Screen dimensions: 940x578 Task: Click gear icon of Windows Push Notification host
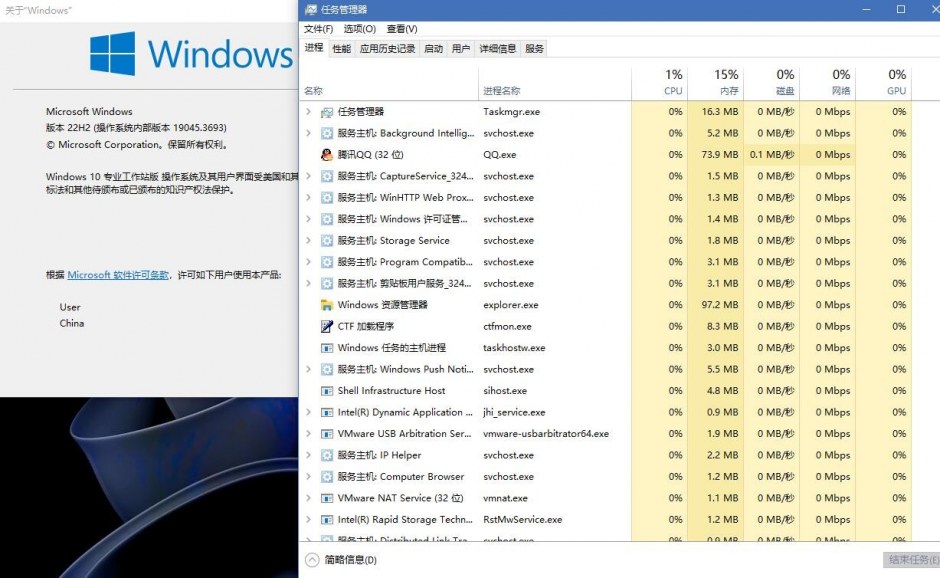click(327, 369)
